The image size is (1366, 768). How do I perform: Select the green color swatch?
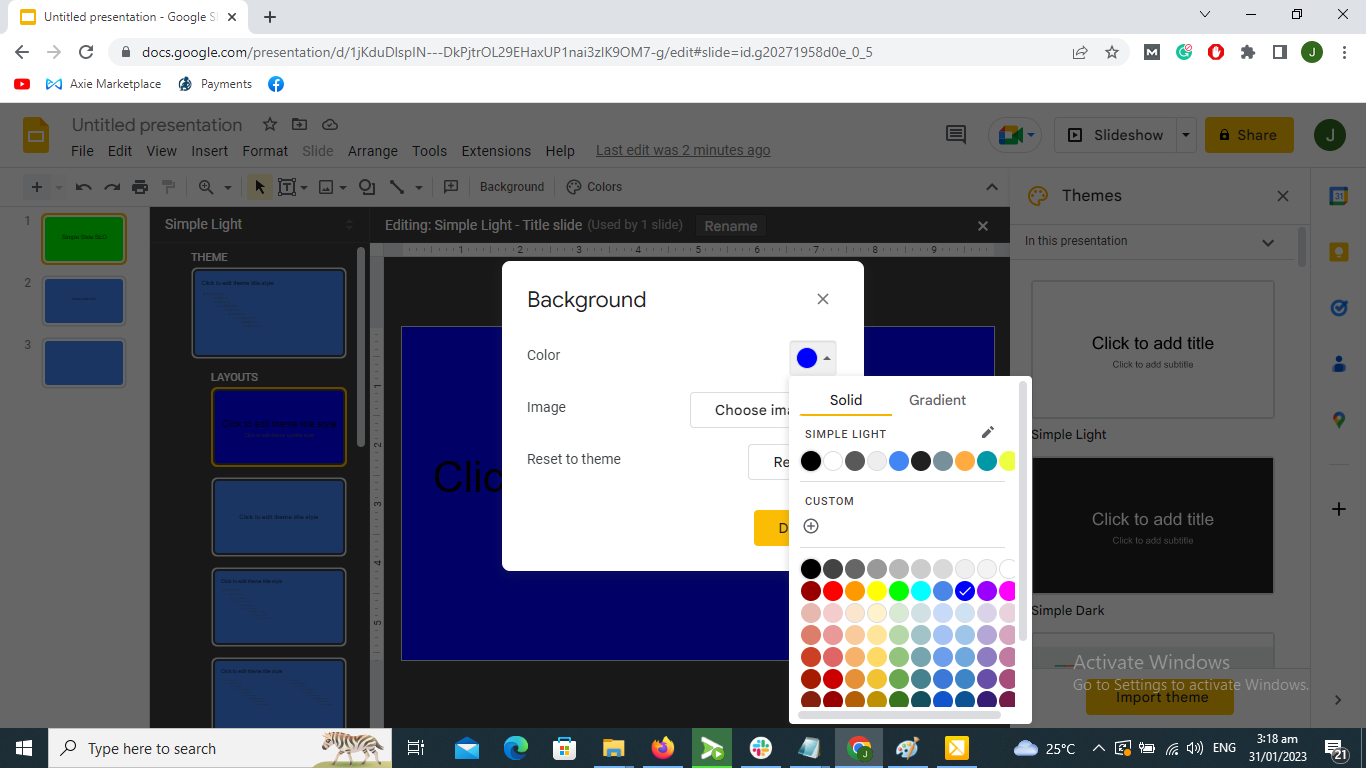click(x=898, y=590)
